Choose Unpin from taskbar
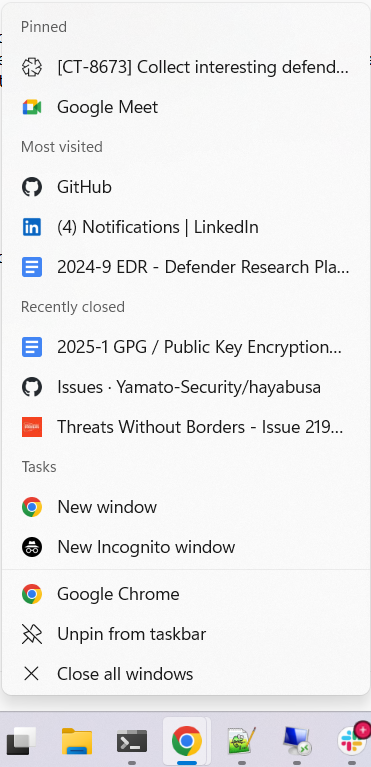 tap(186, 634)
